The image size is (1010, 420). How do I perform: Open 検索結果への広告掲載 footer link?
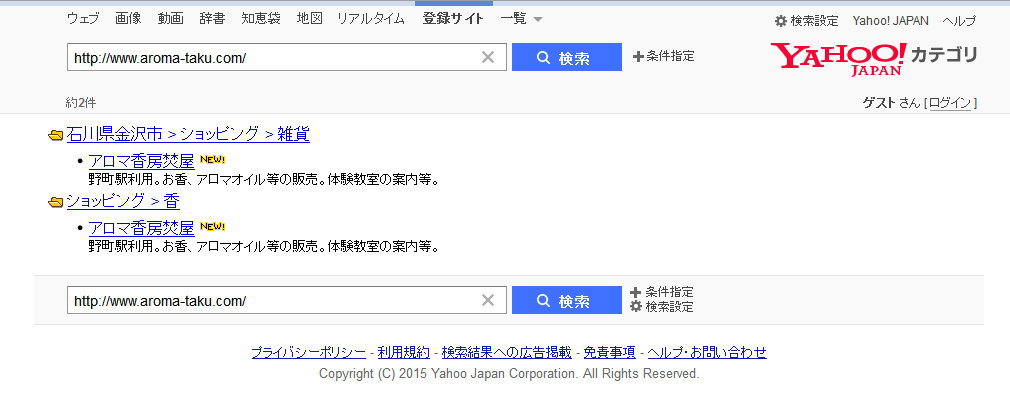(x=506, y=352)
